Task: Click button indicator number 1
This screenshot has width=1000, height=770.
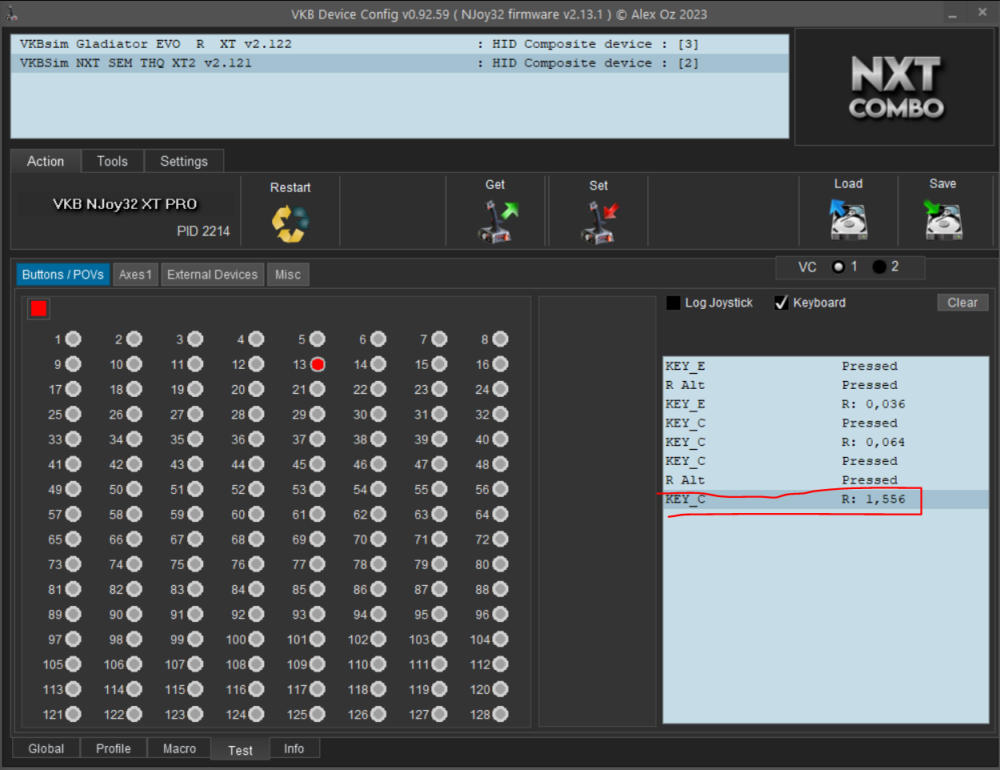Action: click(x=73, y=340)
